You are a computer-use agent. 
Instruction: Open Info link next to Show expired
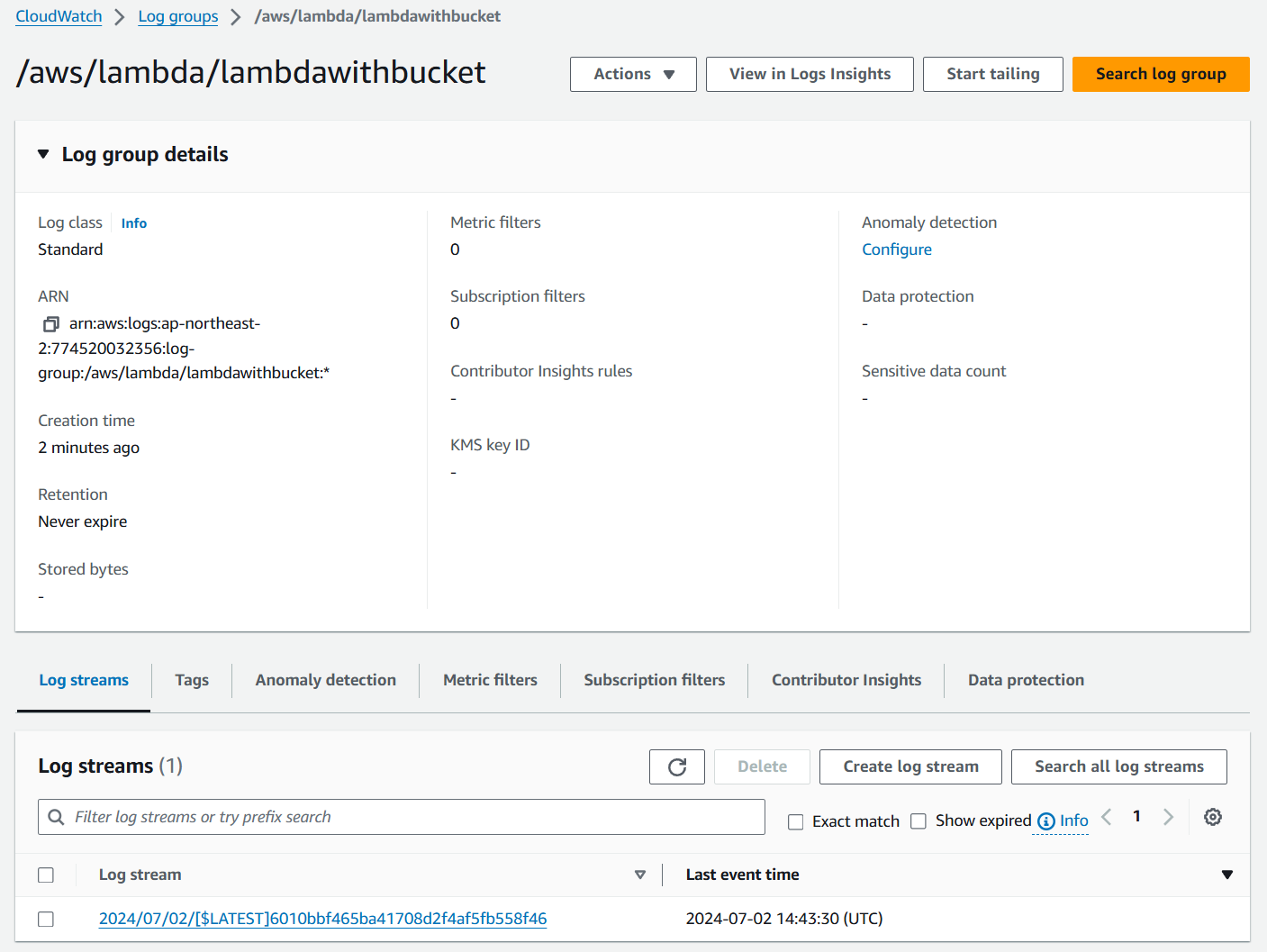pos(1073,821)
